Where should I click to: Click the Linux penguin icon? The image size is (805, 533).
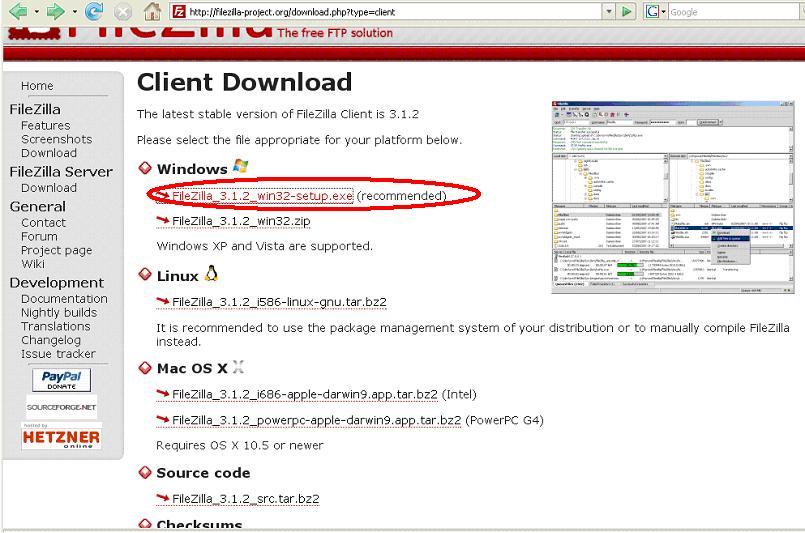click(211, 274)
